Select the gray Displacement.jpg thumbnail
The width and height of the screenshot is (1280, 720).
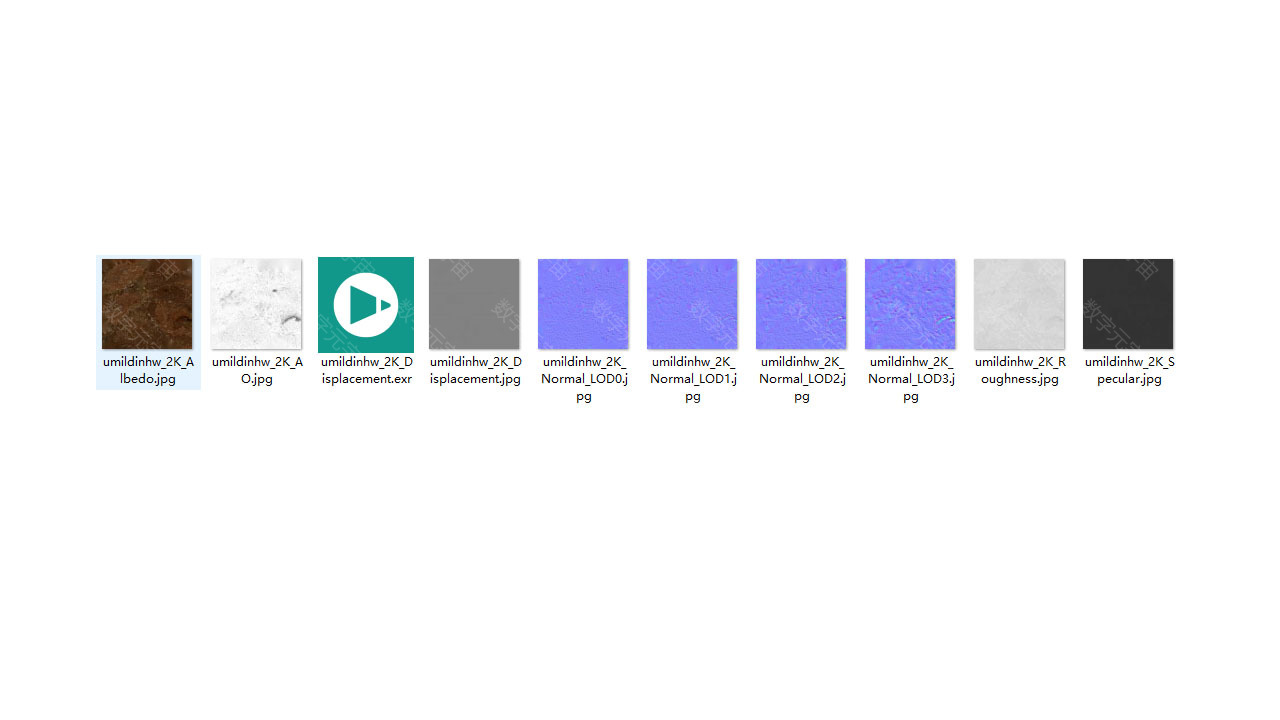tap(474, 304)
